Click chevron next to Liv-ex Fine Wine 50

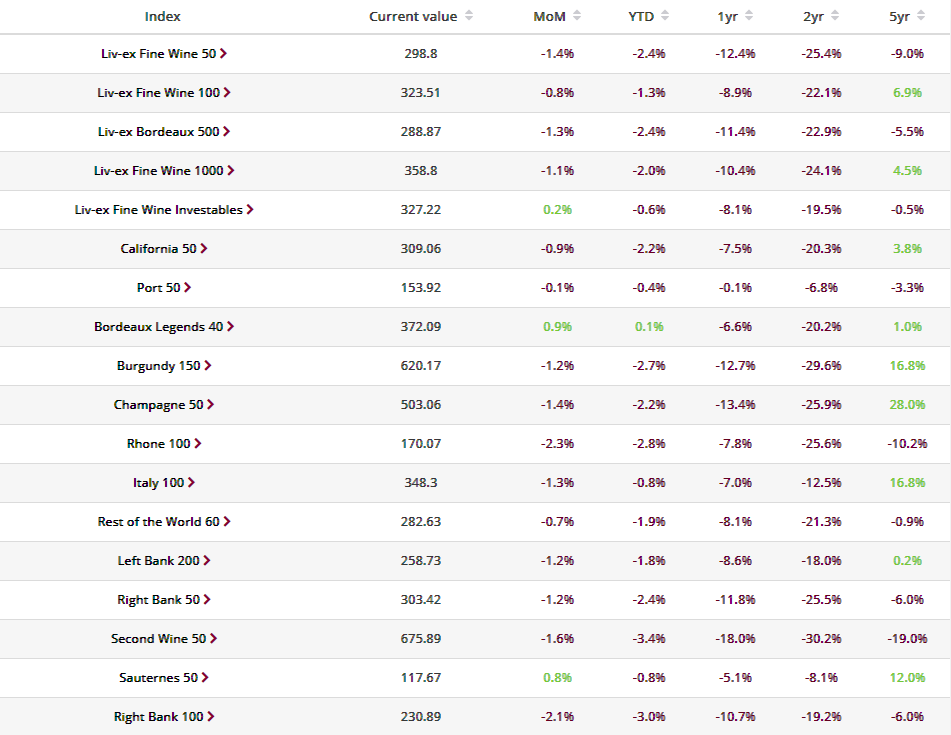pos(223,53)
